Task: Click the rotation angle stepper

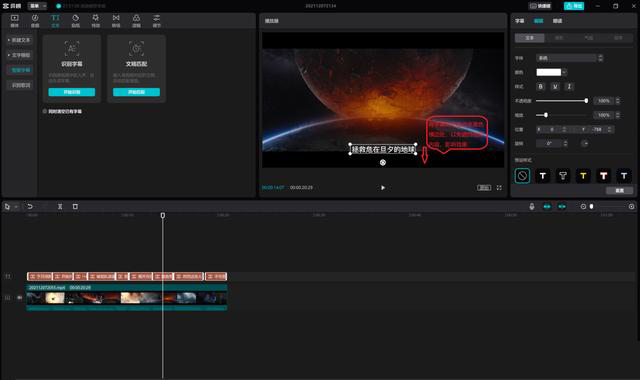Action: (x=565, y=143)
